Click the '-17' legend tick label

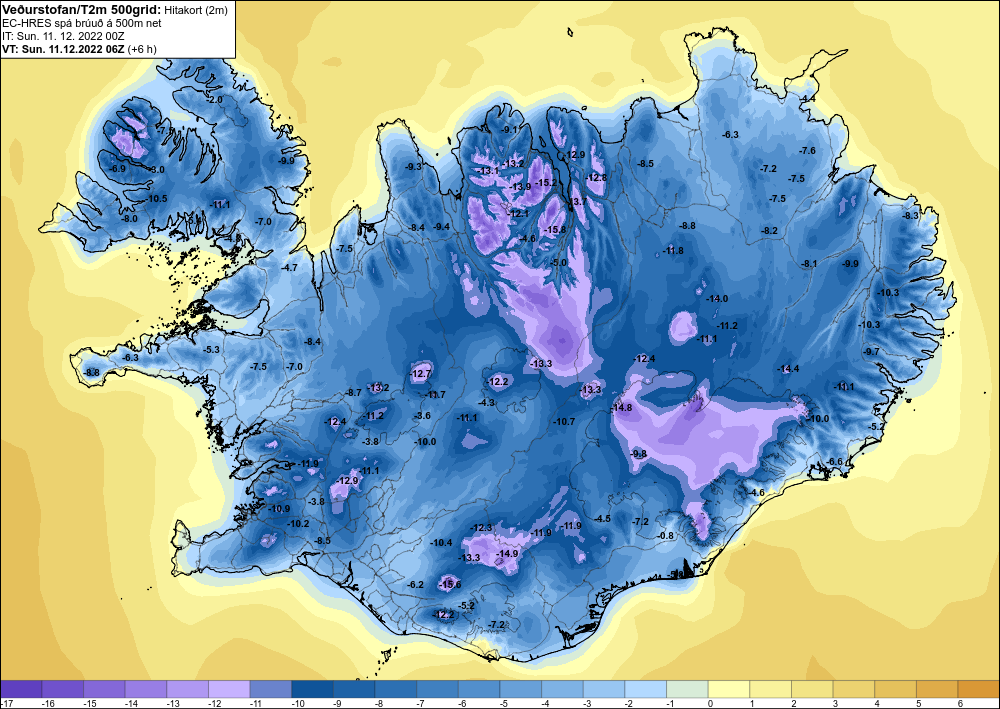pos(6,703)
